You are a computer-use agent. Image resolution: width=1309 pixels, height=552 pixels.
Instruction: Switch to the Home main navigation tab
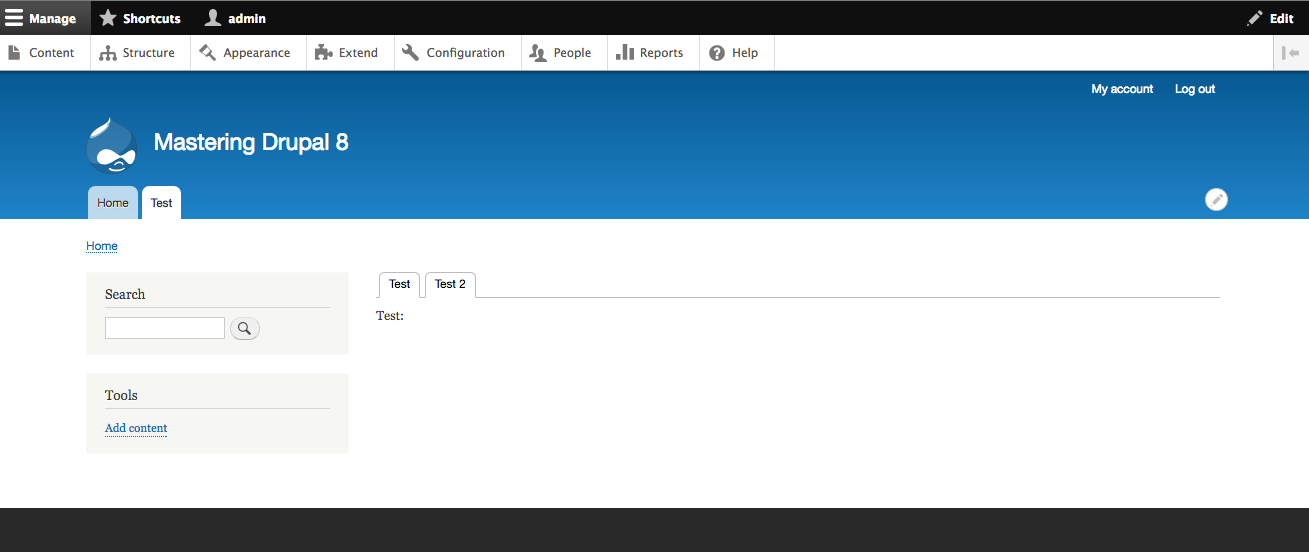[113, 203]
